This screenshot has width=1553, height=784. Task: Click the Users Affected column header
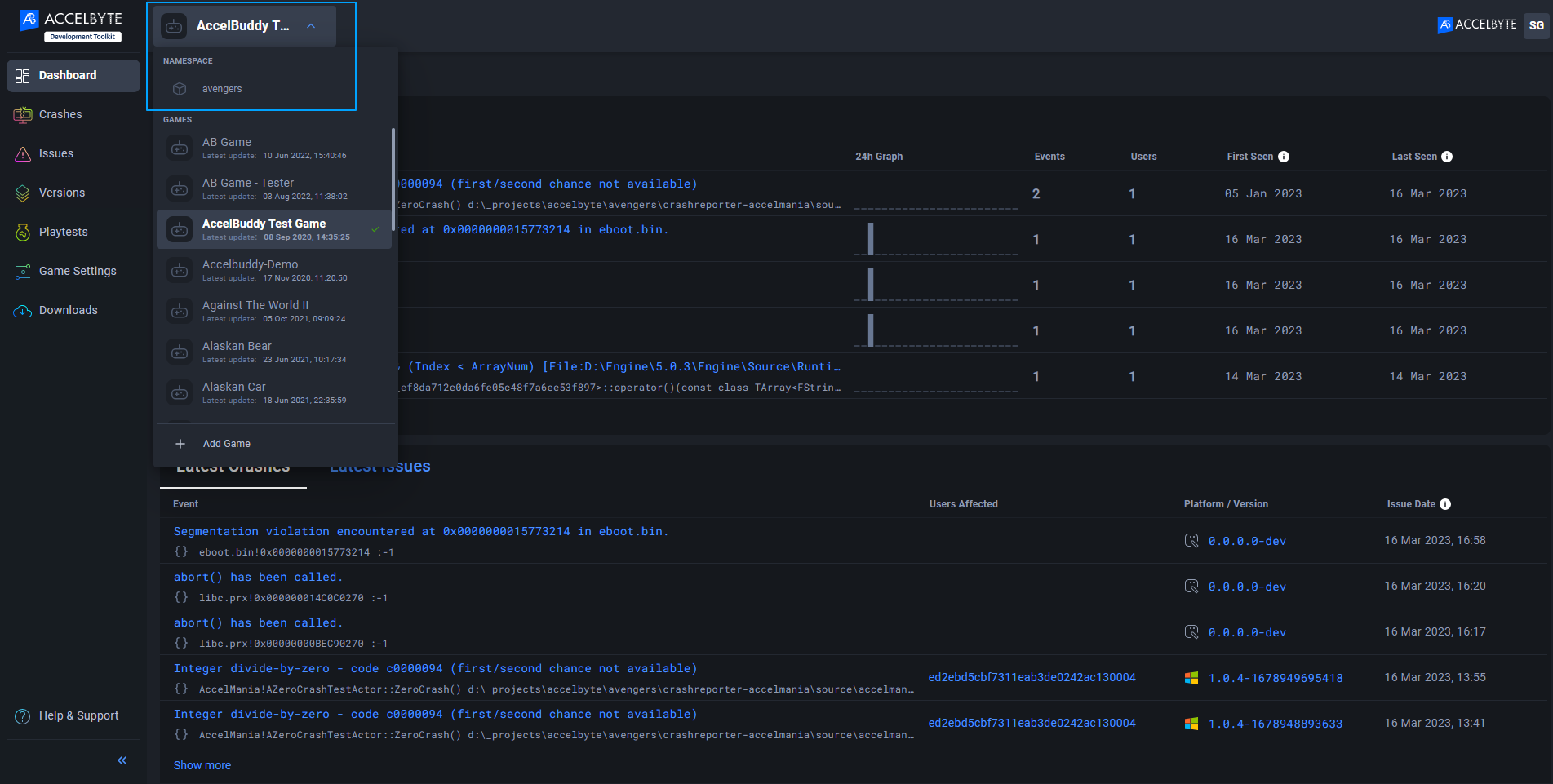tap(963, 504)
